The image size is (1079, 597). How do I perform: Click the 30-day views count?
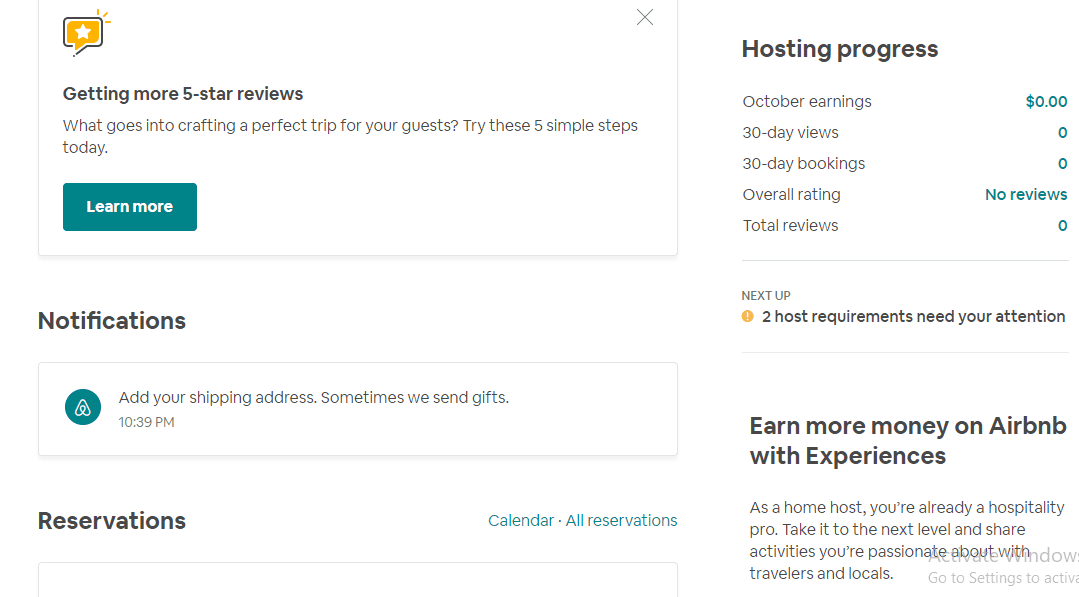coord(1062,133)
